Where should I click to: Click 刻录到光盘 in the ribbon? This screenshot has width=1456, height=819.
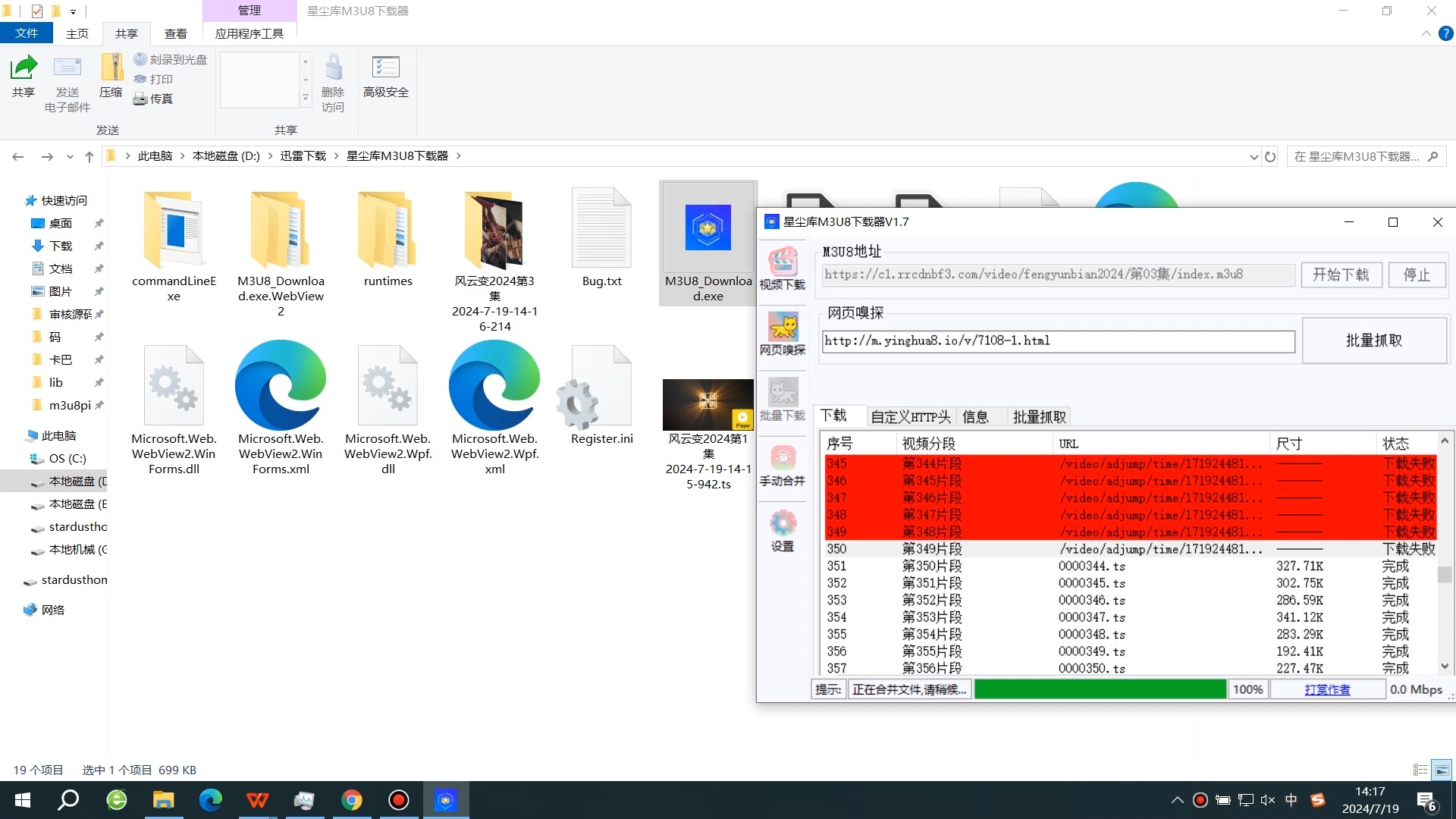tap(171, 59)
